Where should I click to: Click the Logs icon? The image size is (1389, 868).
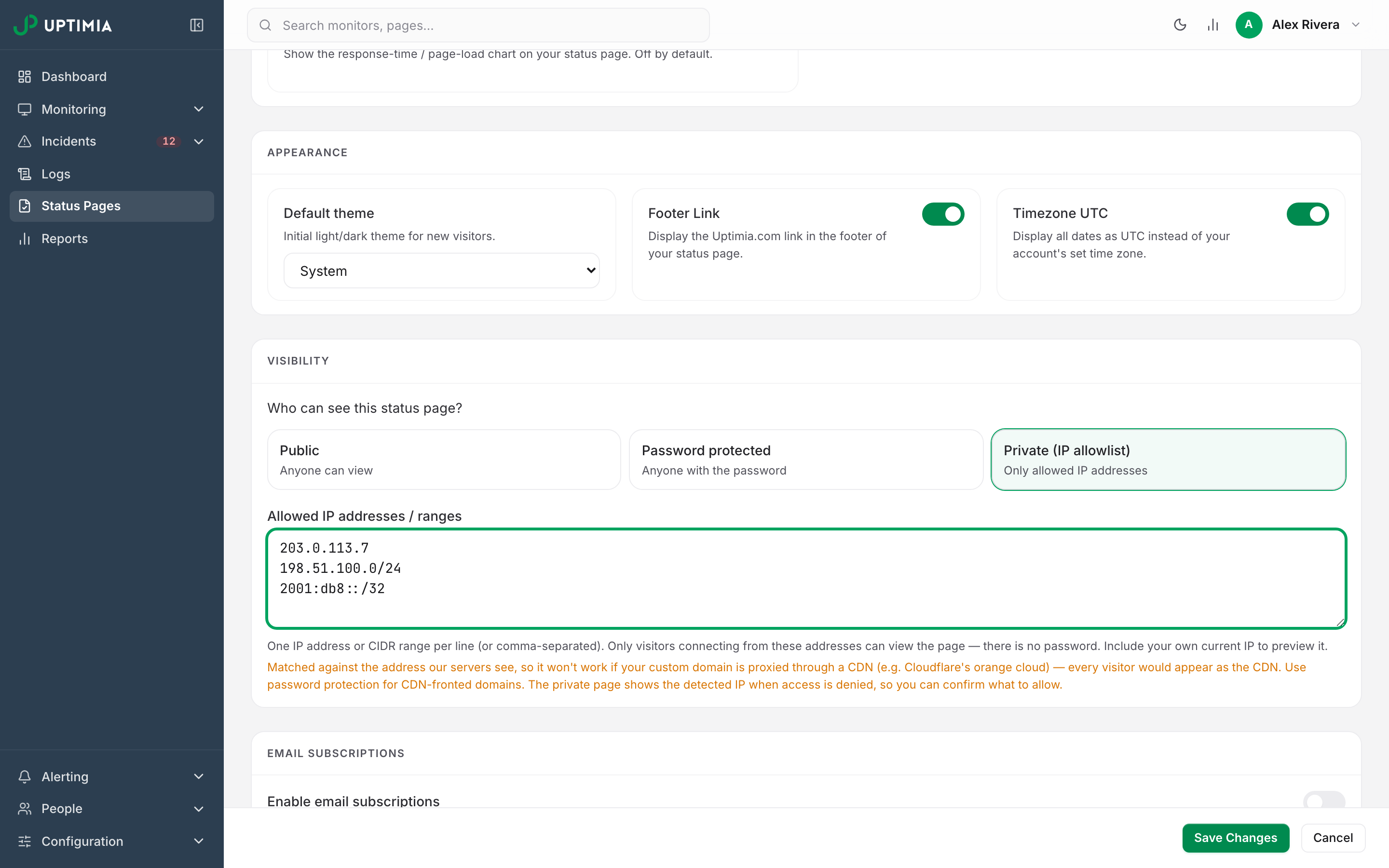(x=24, y=174)
